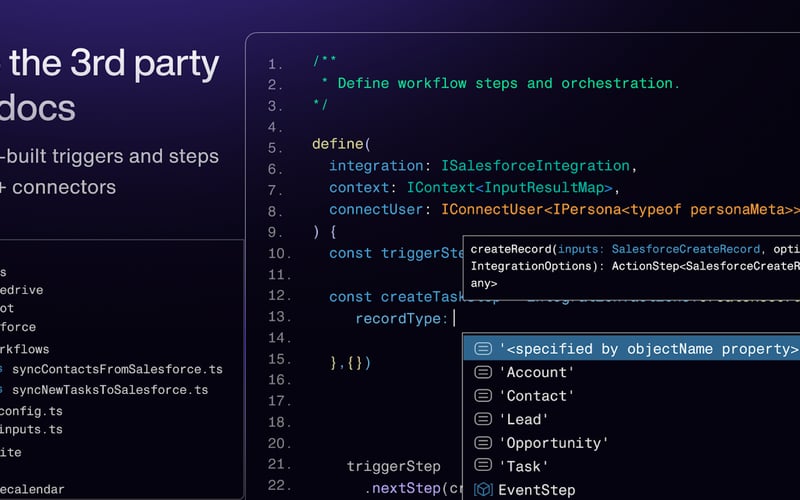Click the comment 'Define workflow steps and orchestration.'
Viewport: 800px width, 500px height.
[x=508, y=83]
